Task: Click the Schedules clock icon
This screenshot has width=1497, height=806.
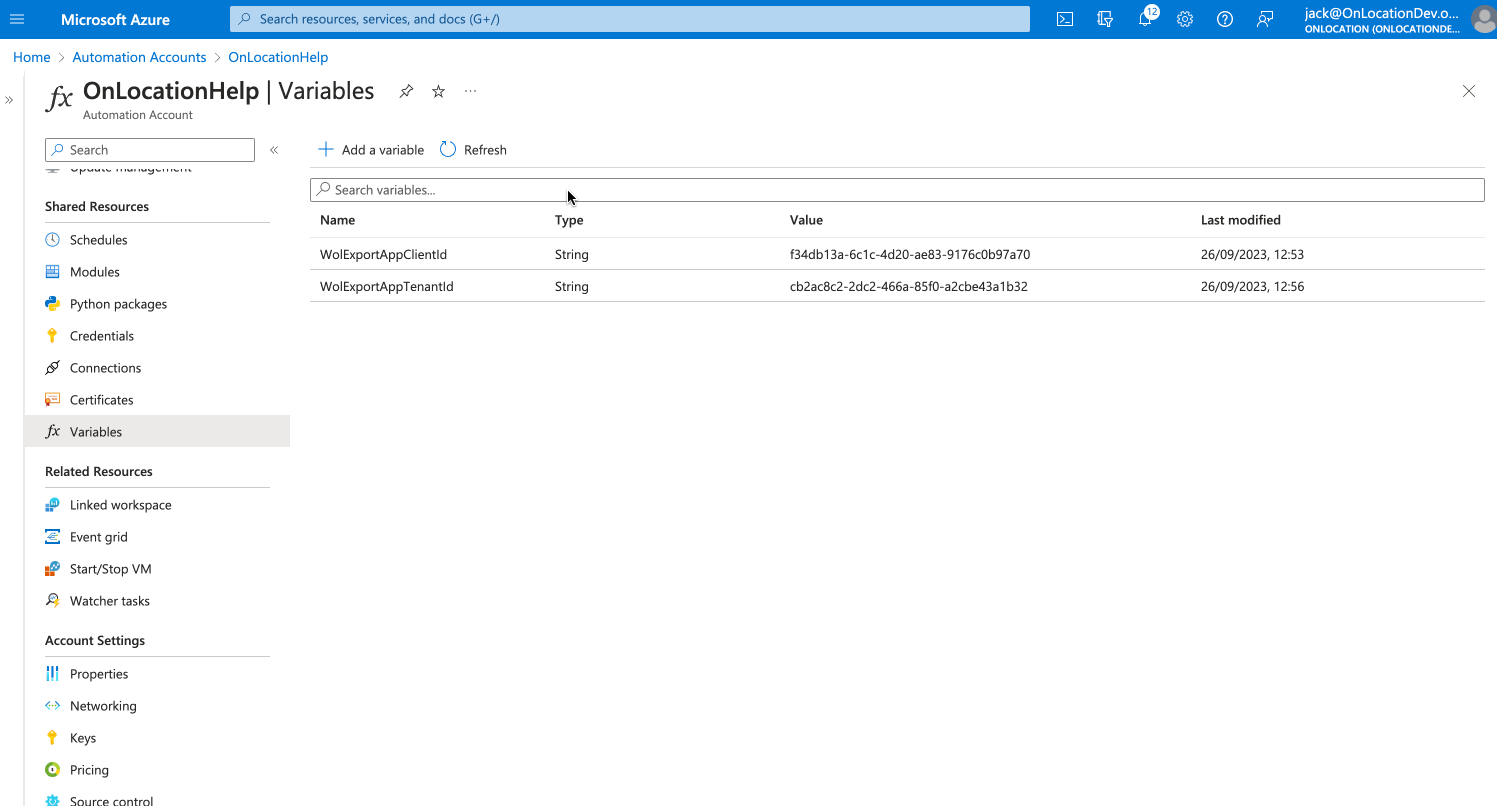Action: (53, 240)
